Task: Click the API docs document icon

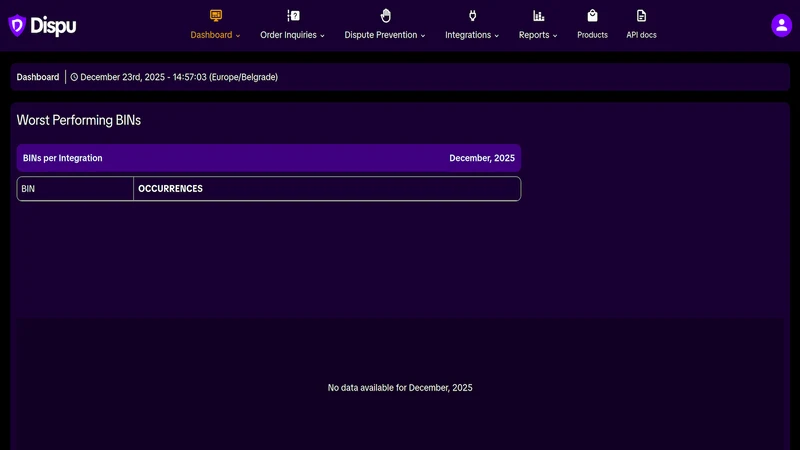Action: pyautogui.click(x=641, y=16)
